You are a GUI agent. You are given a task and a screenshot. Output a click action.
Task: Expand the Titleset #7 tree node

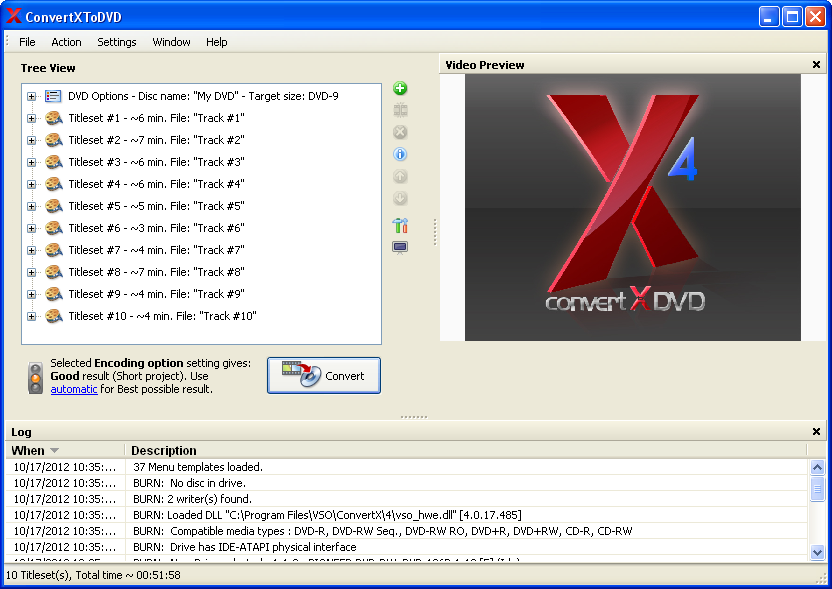31,250
